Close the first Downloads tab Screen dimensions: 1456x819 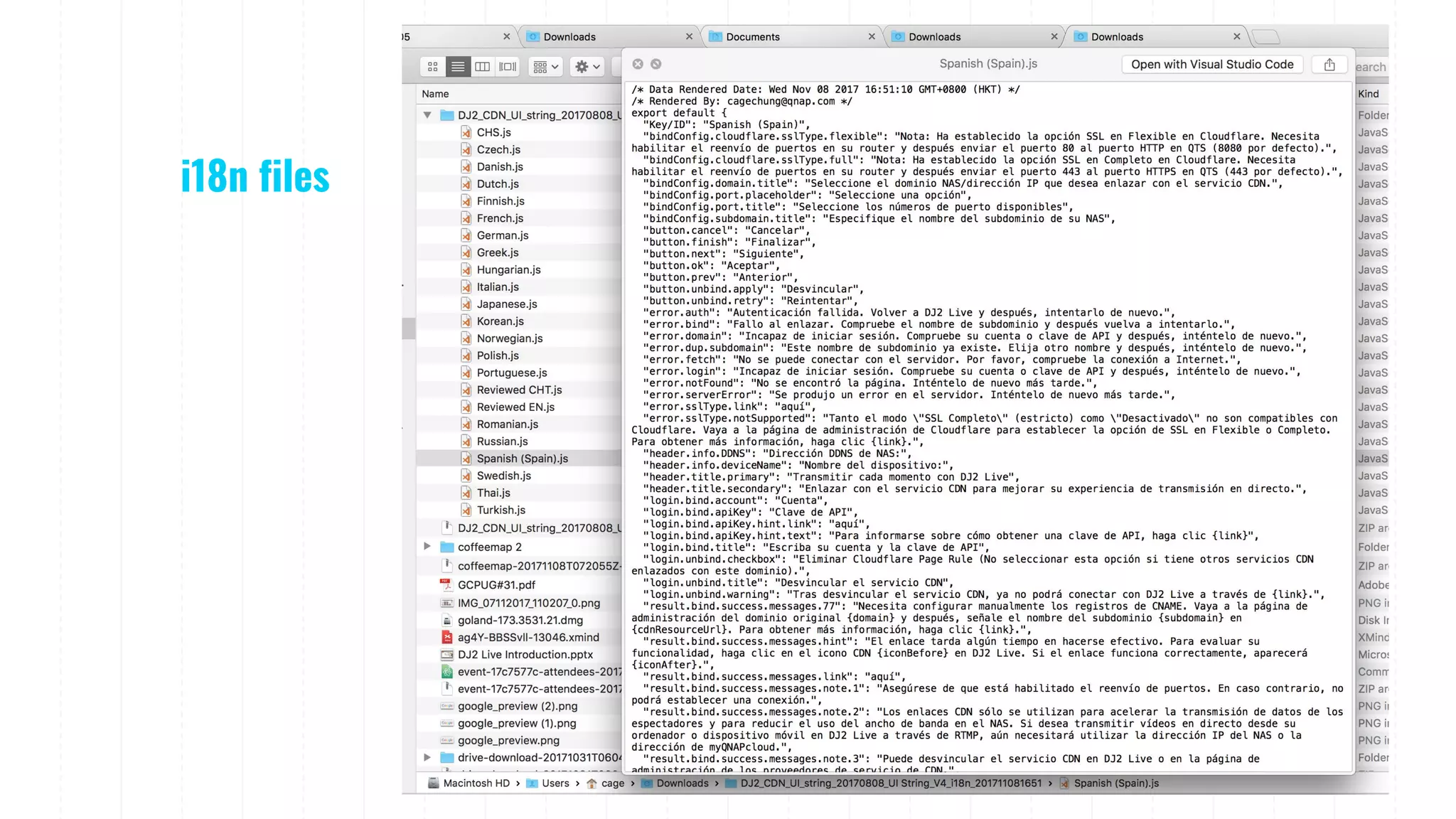(x=689, y=37)
